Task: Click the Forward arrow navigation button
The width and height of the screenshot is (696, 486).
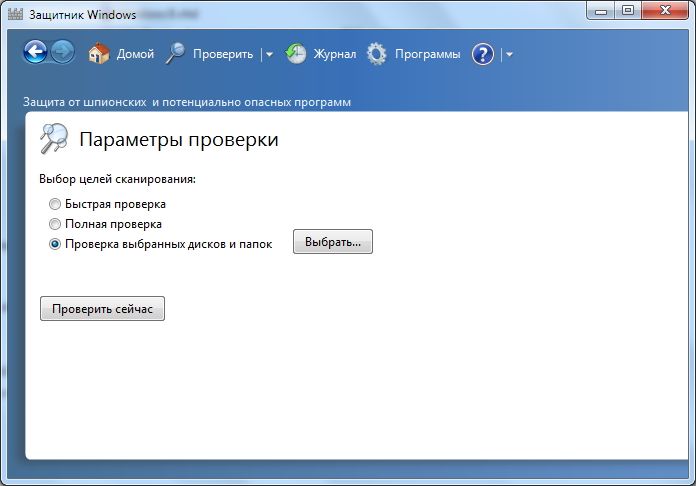Action: (63, 53)
